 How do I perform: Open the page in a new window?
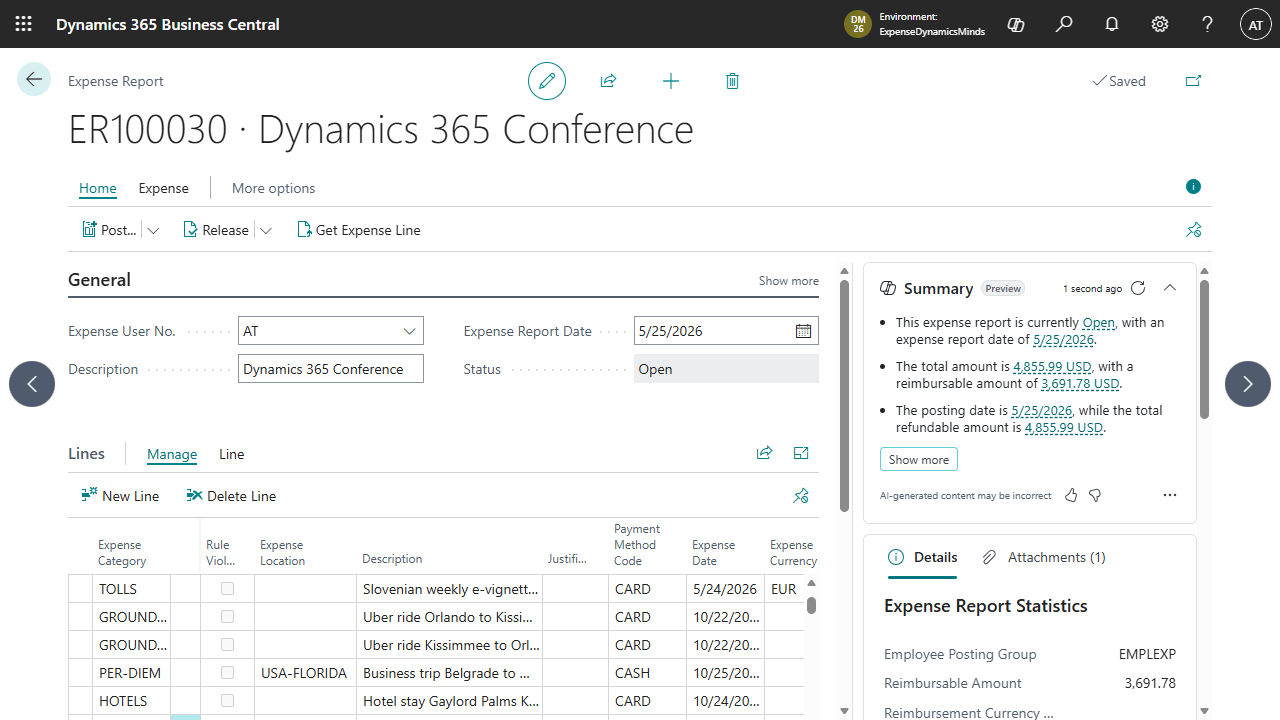click(x=1193, y=81)
